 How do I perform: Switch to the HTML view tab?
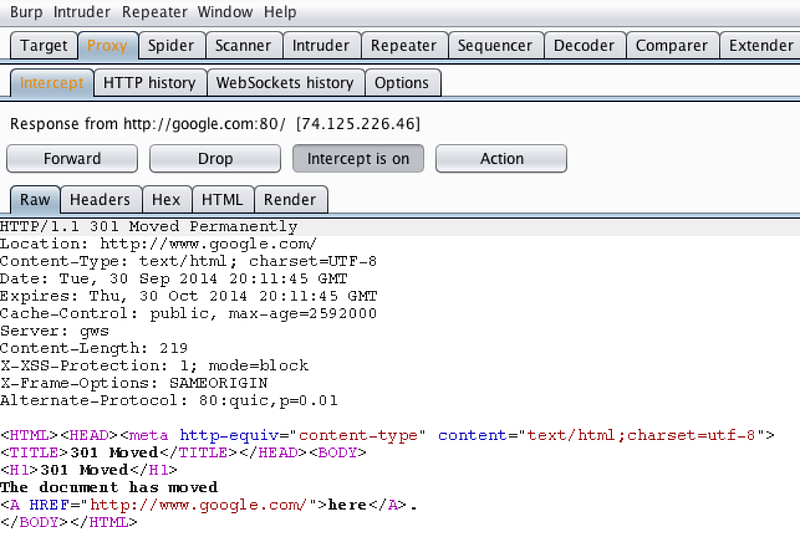click(x=222, y=199)
